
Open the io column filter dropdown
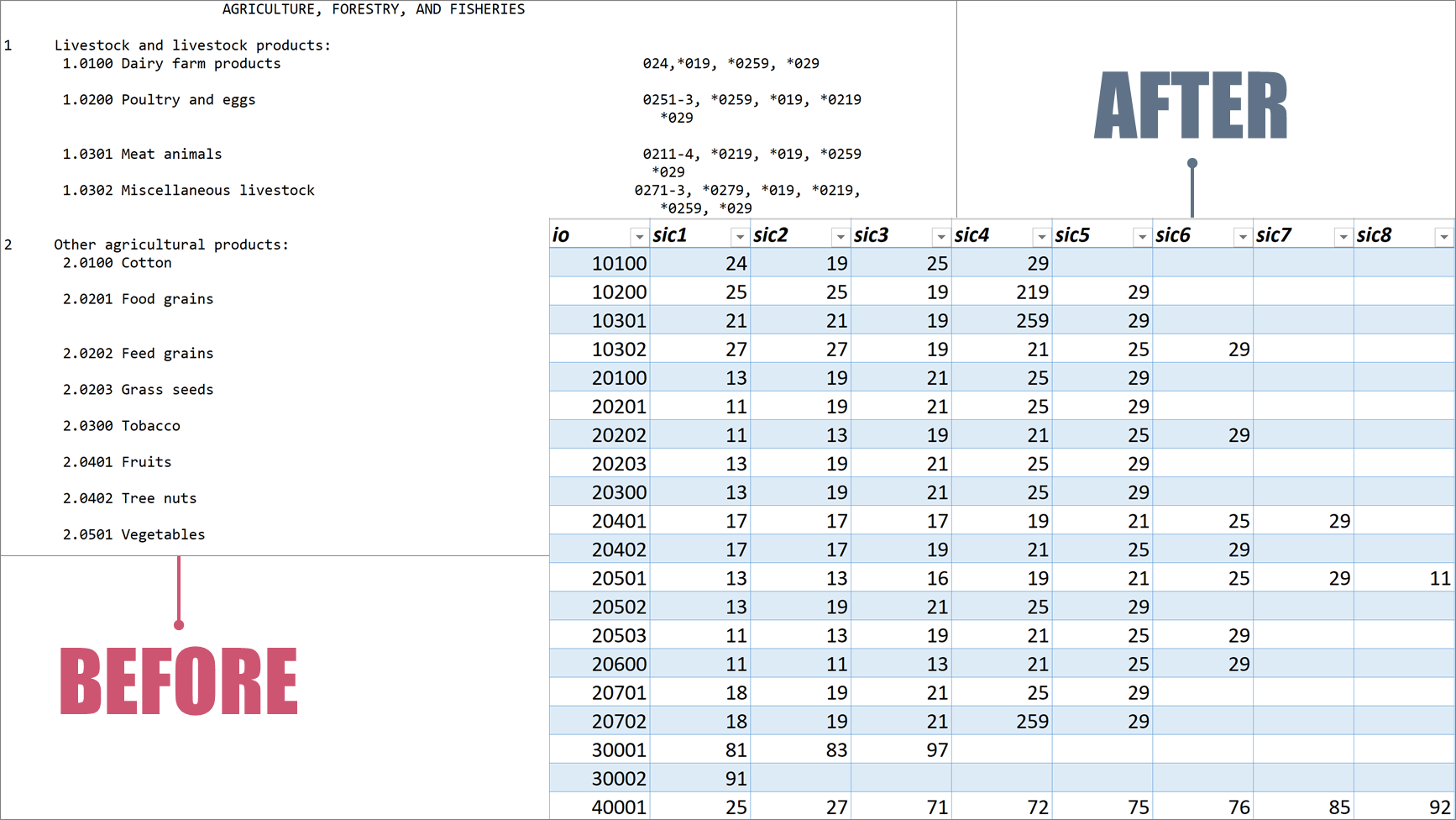coord(639,237)
